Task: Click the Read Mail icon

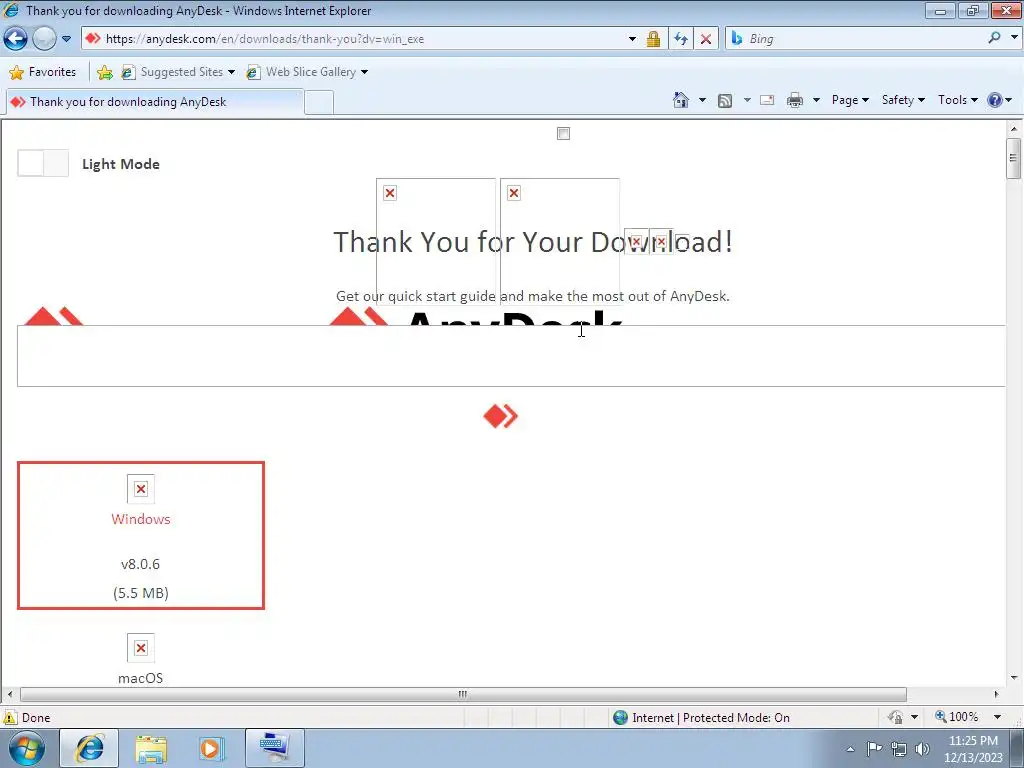Action: (x=767, y=100)
